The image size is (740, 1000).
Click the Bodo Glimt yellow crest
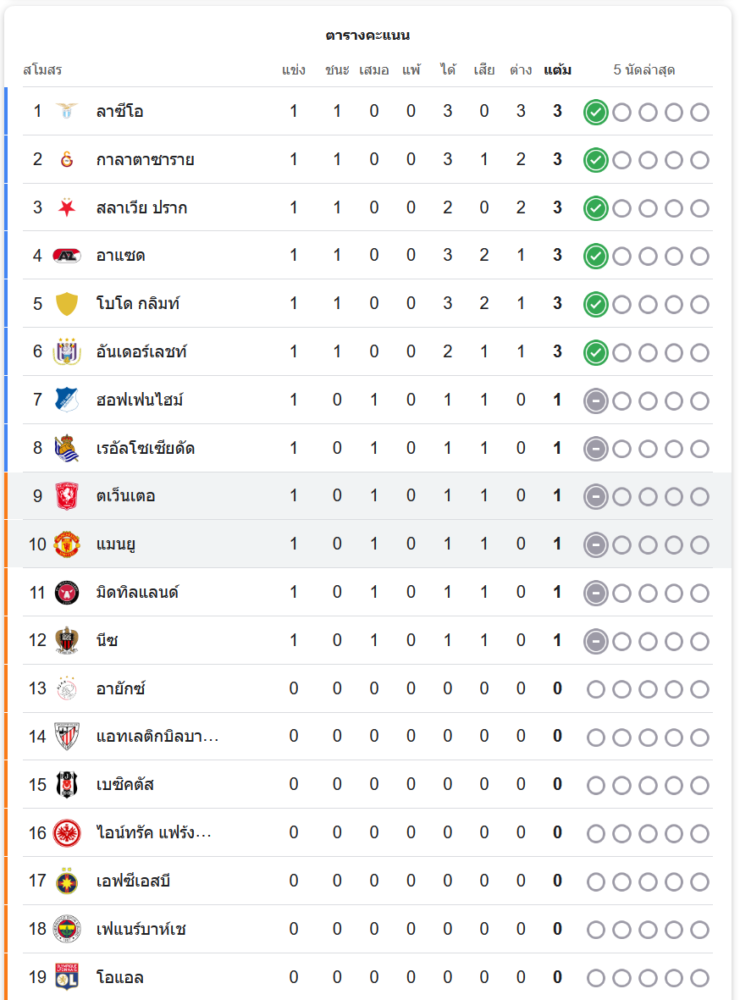67,304
